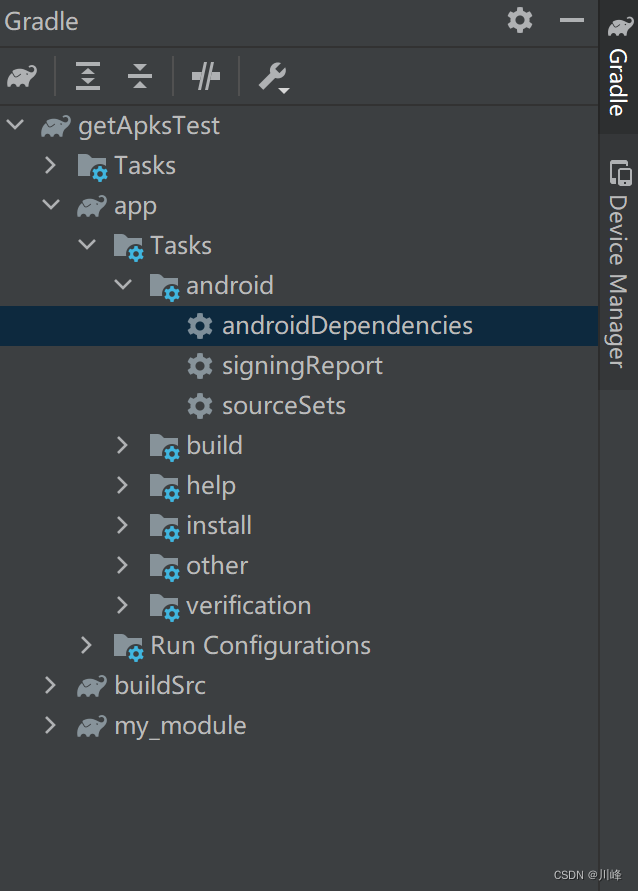Image resolution: width=638 pixels, height=891 pixels.
Task: Expand the build tasks folder
Action: point(122,445)
